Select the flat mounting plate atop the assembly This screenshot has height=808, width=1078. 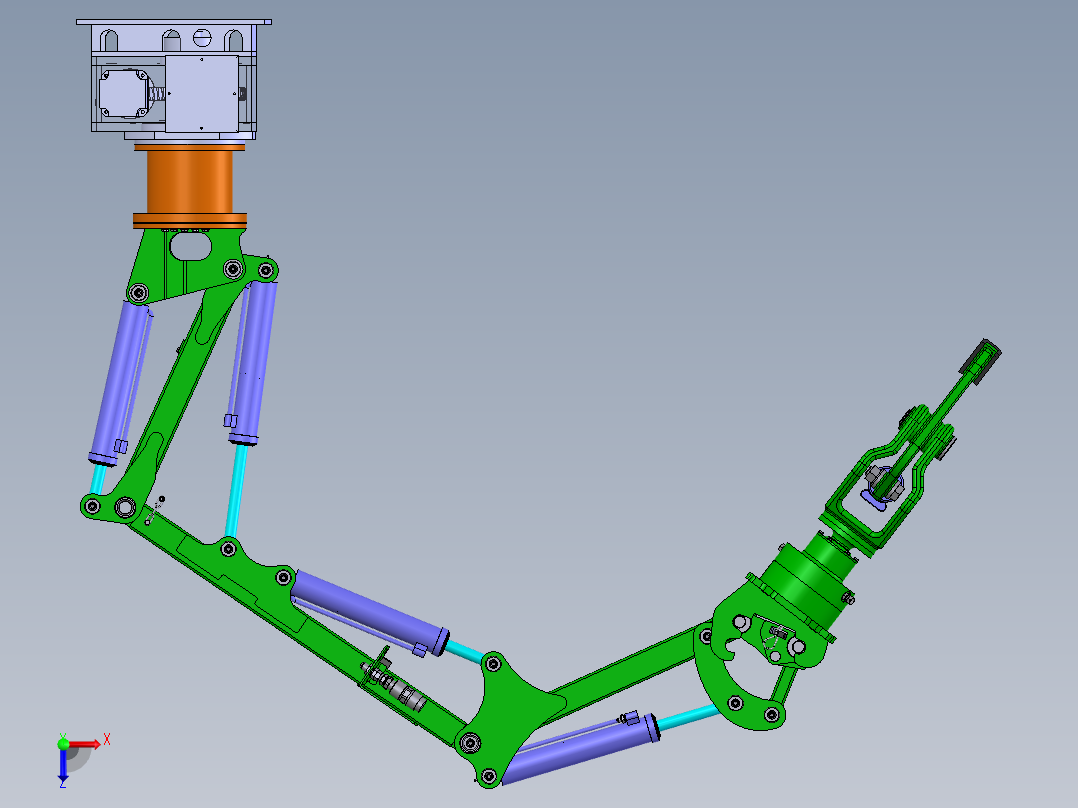(x=173, y=22)
